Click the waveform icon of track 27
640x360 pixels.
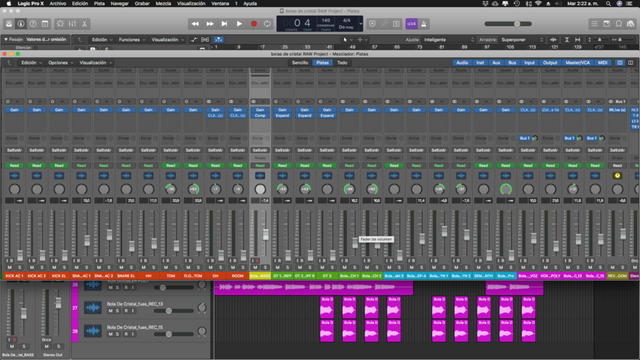tap(93, 307)
